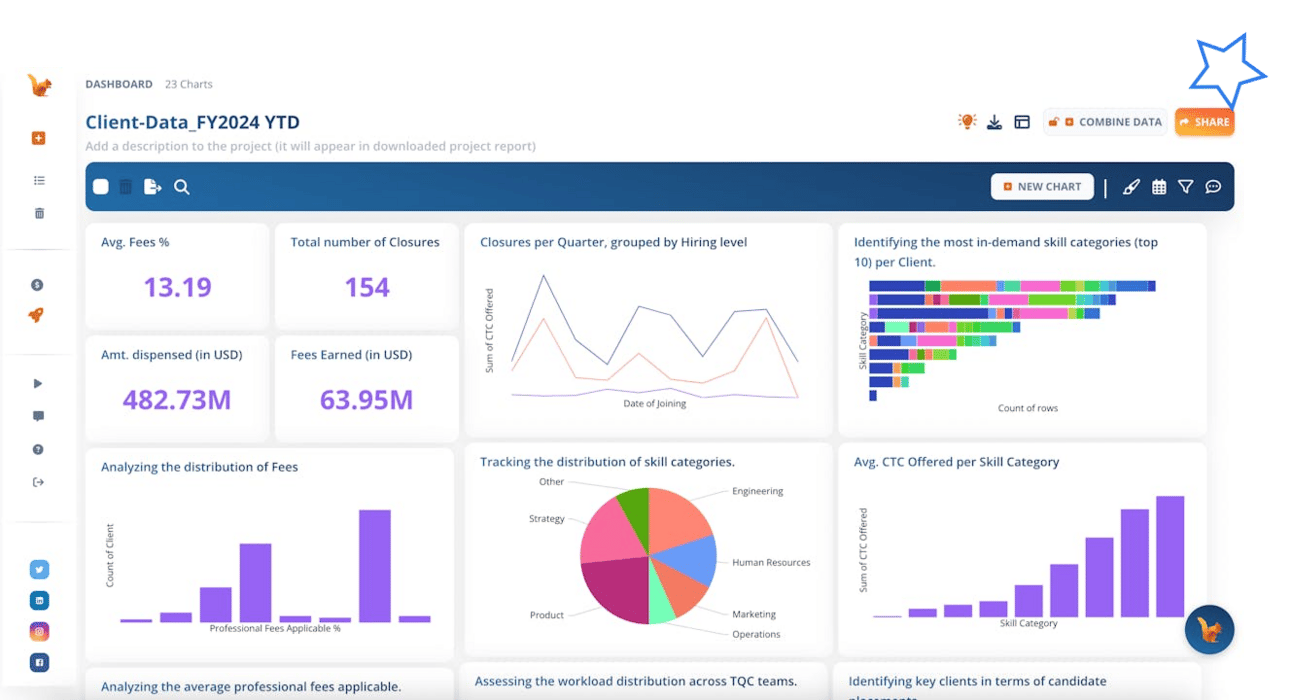Click the dollar pricing icon in sidebar
This screenshot has height=700, width=1292.
(38, 285)
